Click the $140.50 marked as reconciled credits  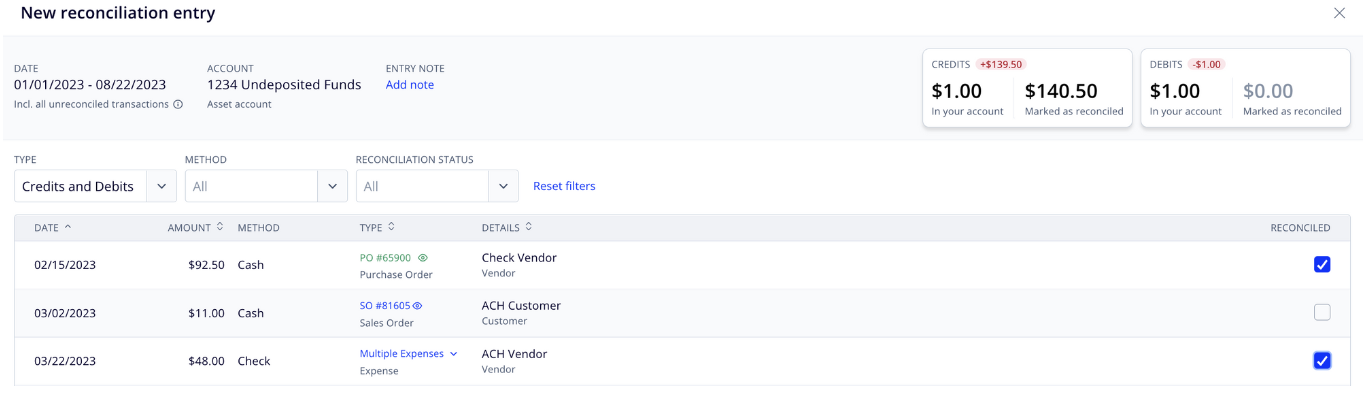tap(1061, 91)
